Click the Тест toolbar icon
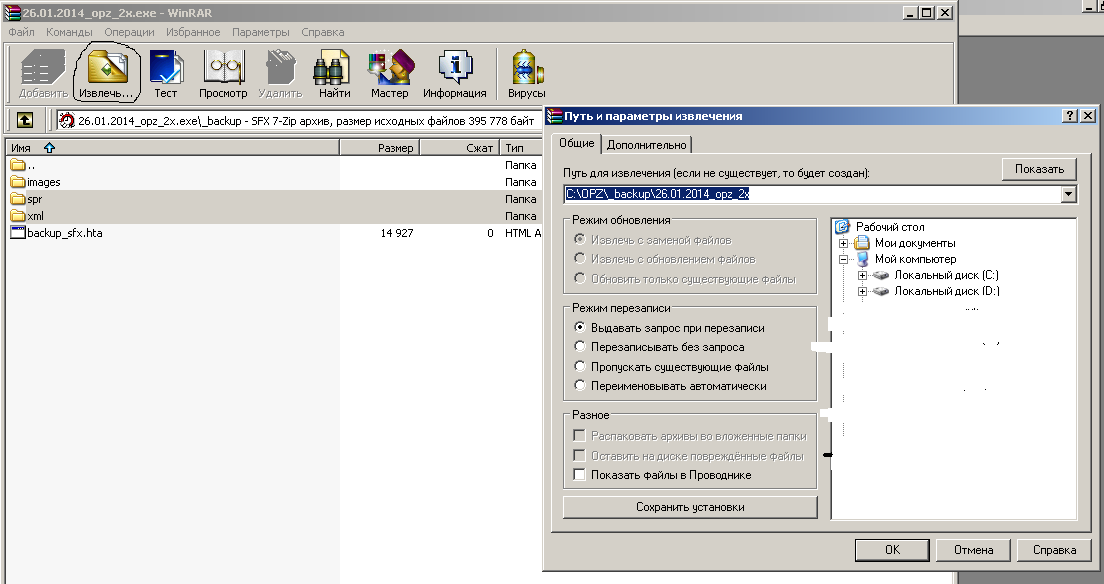Screen dimensions: 1104x584 coord(165,70)
